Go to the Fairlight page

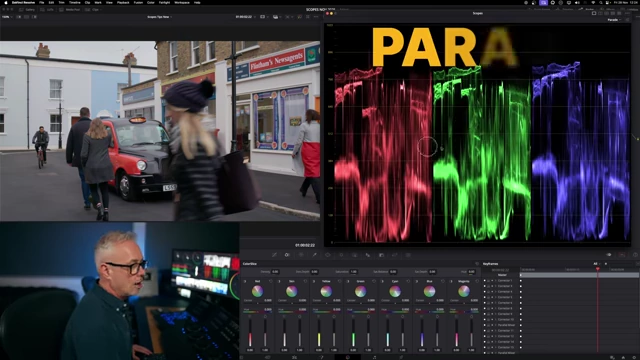[x=374, y=357]
